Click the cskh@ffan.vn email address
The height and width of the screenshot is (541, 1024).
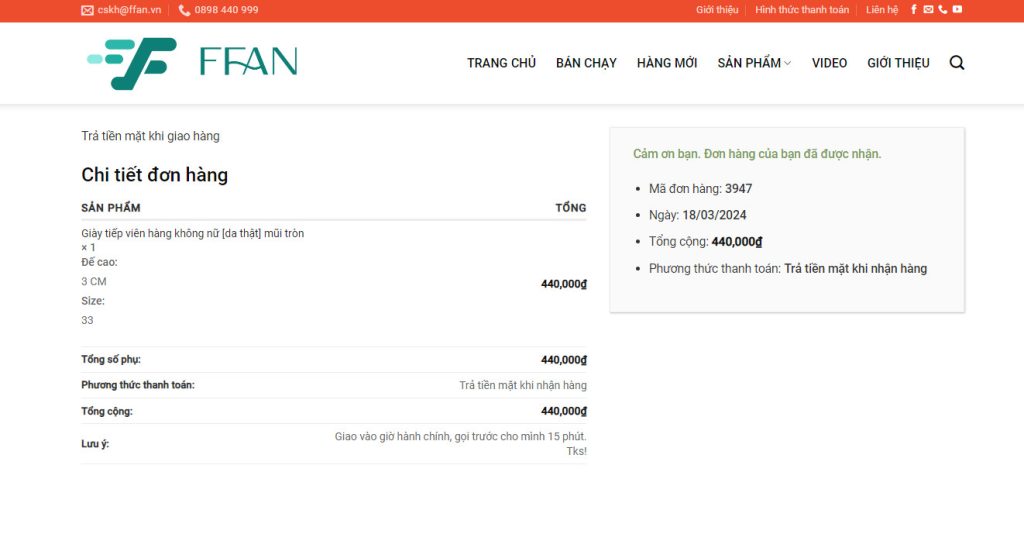(129, 10)
